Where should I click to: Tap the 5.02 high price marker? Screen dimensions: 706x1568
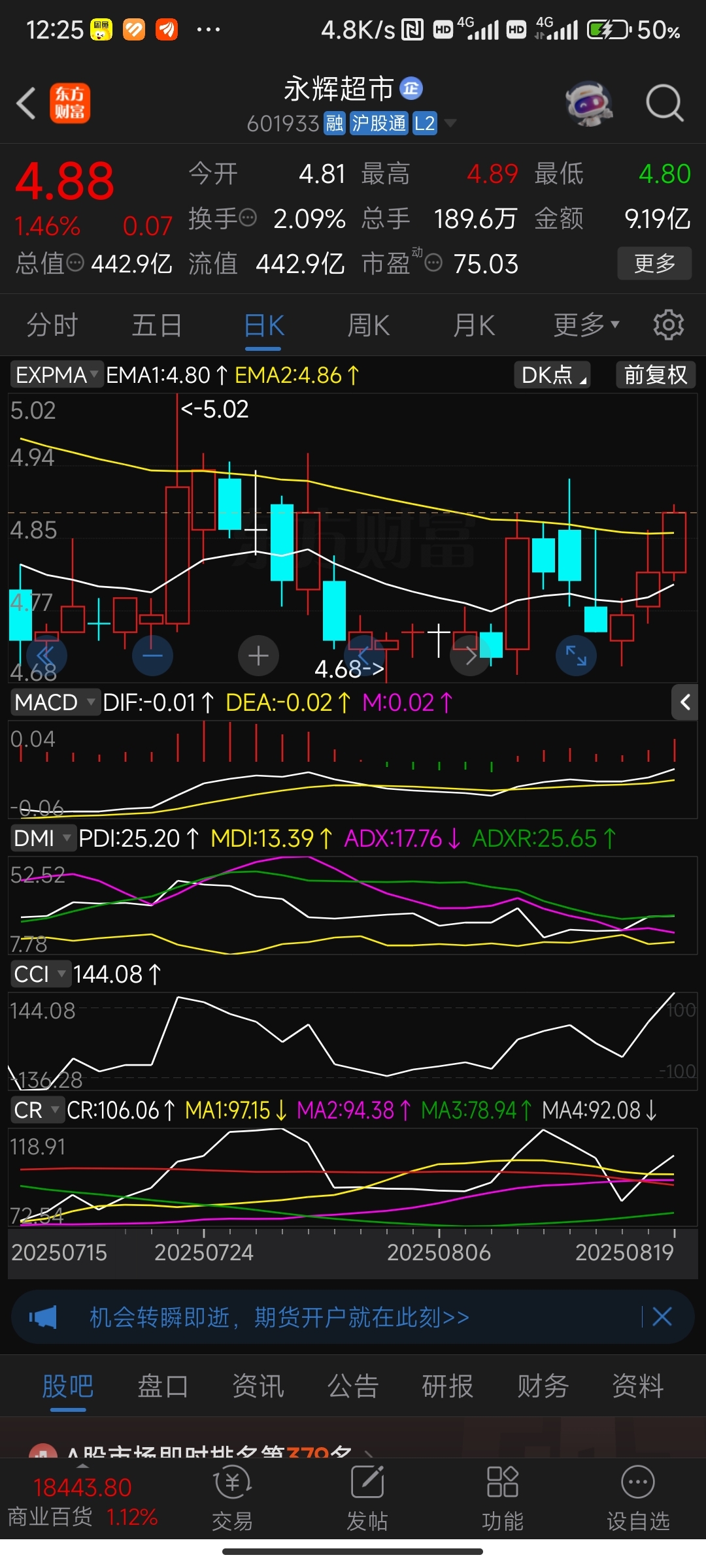tap(214, 410)
